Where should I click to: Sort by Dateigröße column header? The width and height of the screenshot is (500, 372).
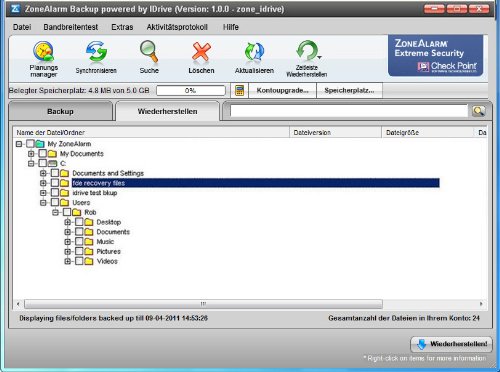(428, 132)
